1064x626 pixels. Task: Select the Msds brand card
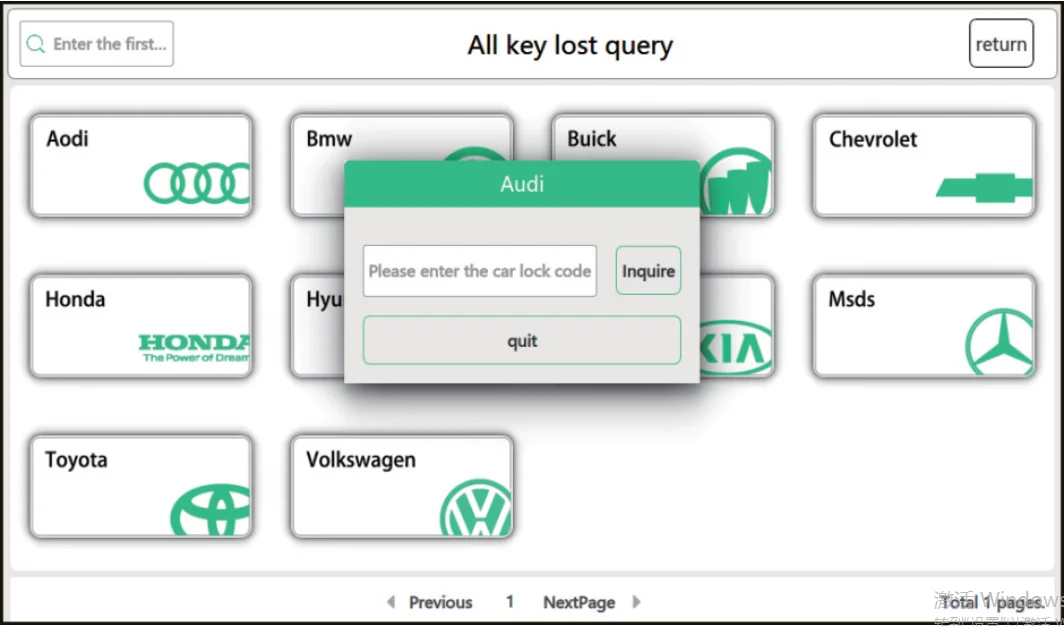924,326
